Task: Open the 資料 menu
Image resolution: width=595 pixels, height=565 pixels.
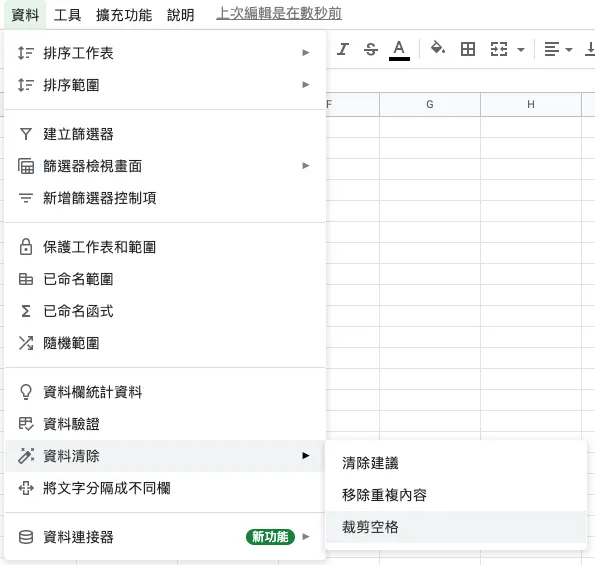Action: (25, 15)
